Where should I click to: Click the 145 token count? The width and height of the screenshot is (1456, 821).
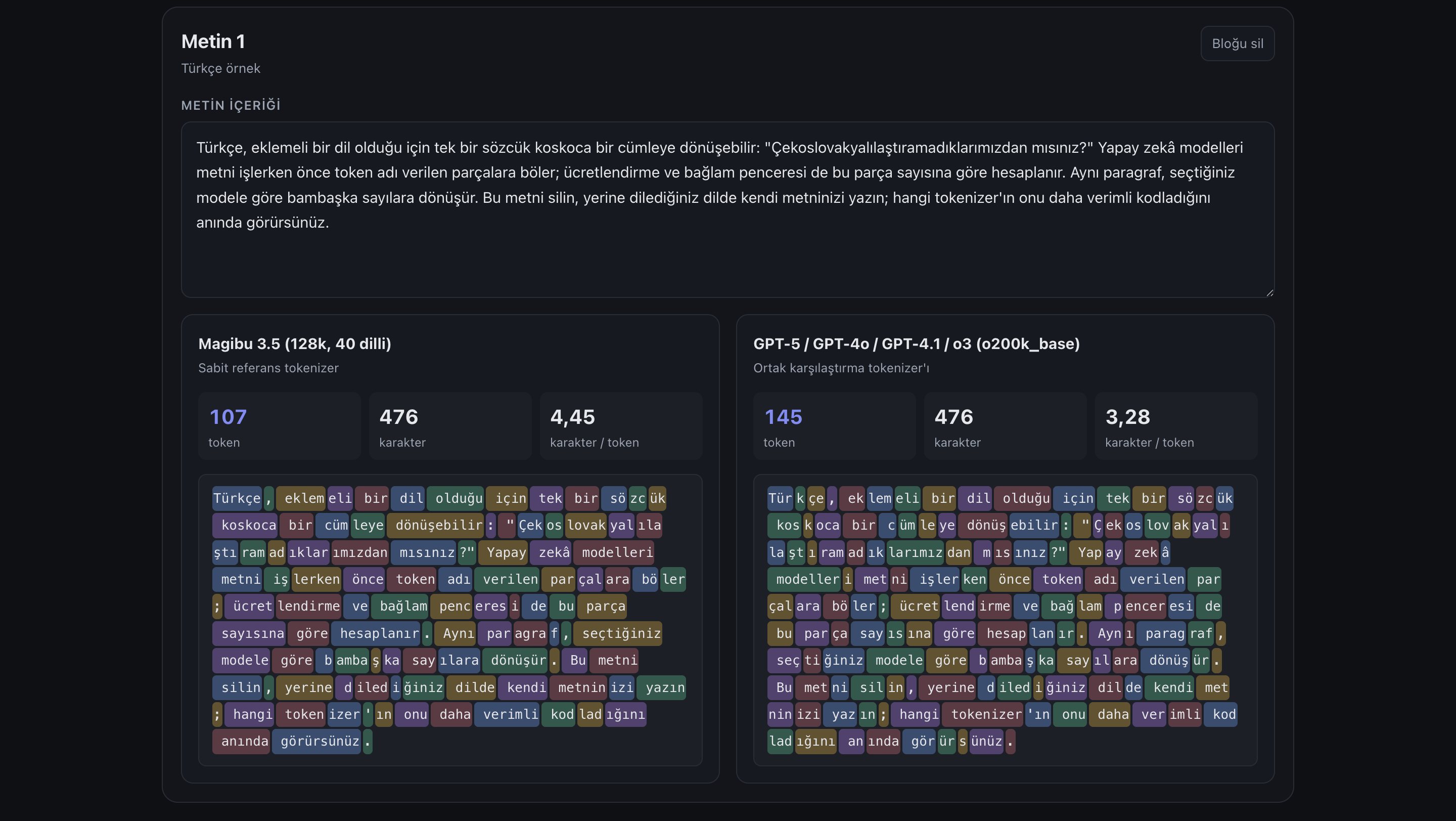coord(784,417)
